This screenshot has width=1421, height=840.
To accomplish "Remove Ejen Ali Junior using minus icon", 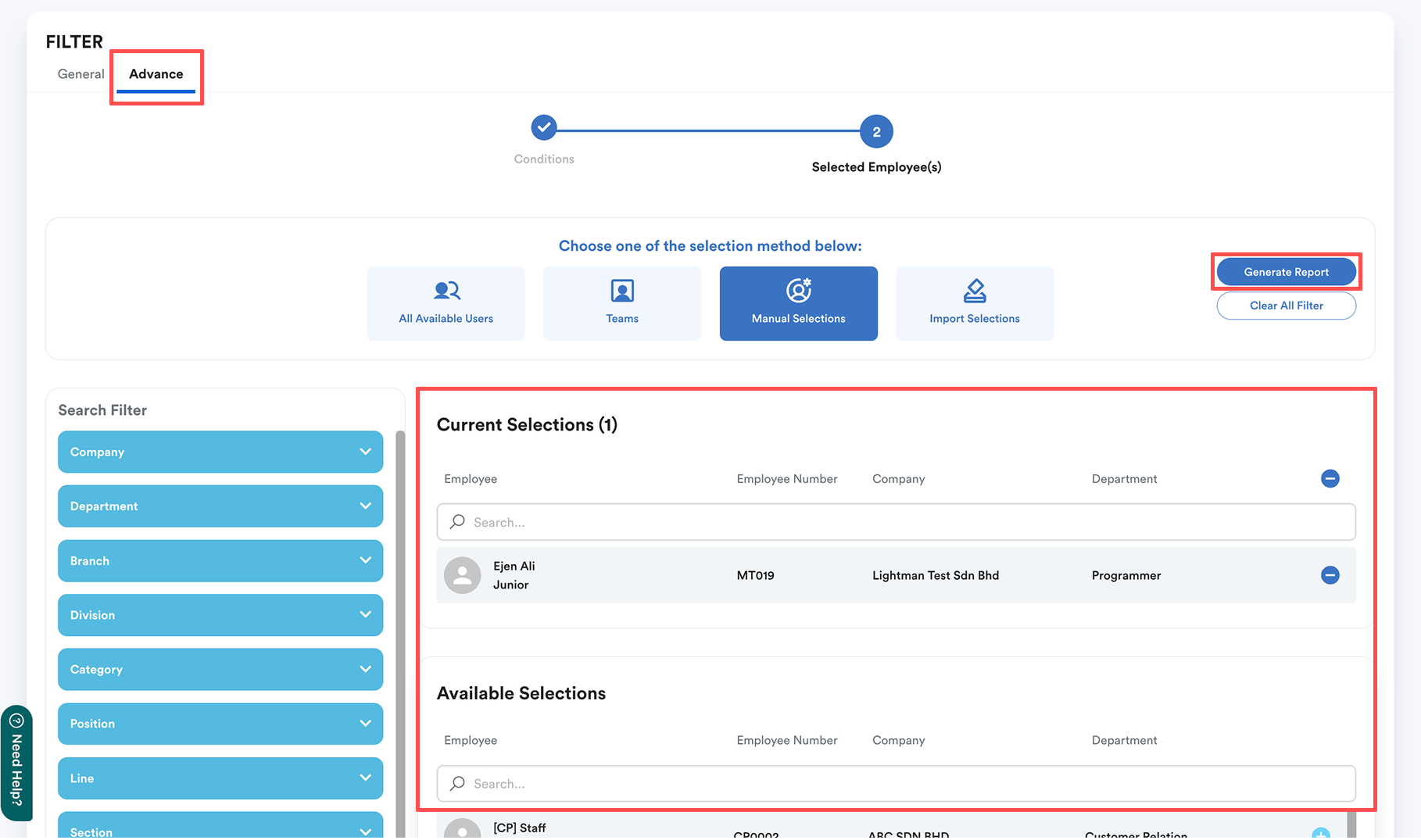I will (1330, 575).
